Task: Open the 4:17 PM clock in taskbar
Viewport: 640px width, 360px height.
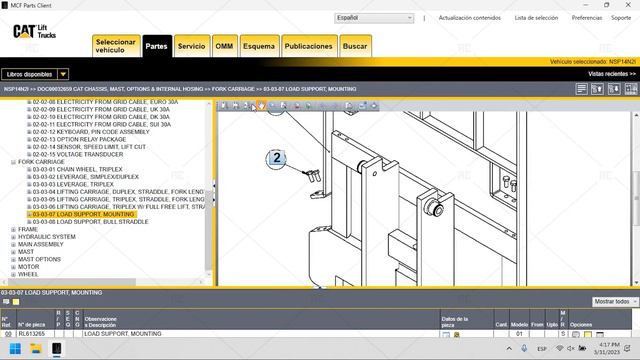Action: (607, 349)
